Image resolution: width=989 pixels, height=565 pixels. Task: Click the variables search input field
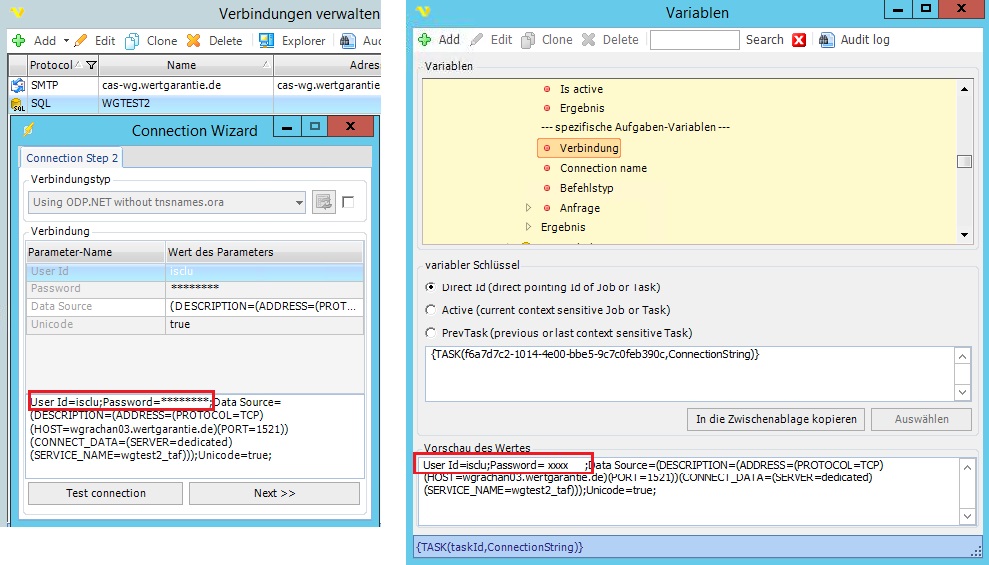(x=694, y=40)
